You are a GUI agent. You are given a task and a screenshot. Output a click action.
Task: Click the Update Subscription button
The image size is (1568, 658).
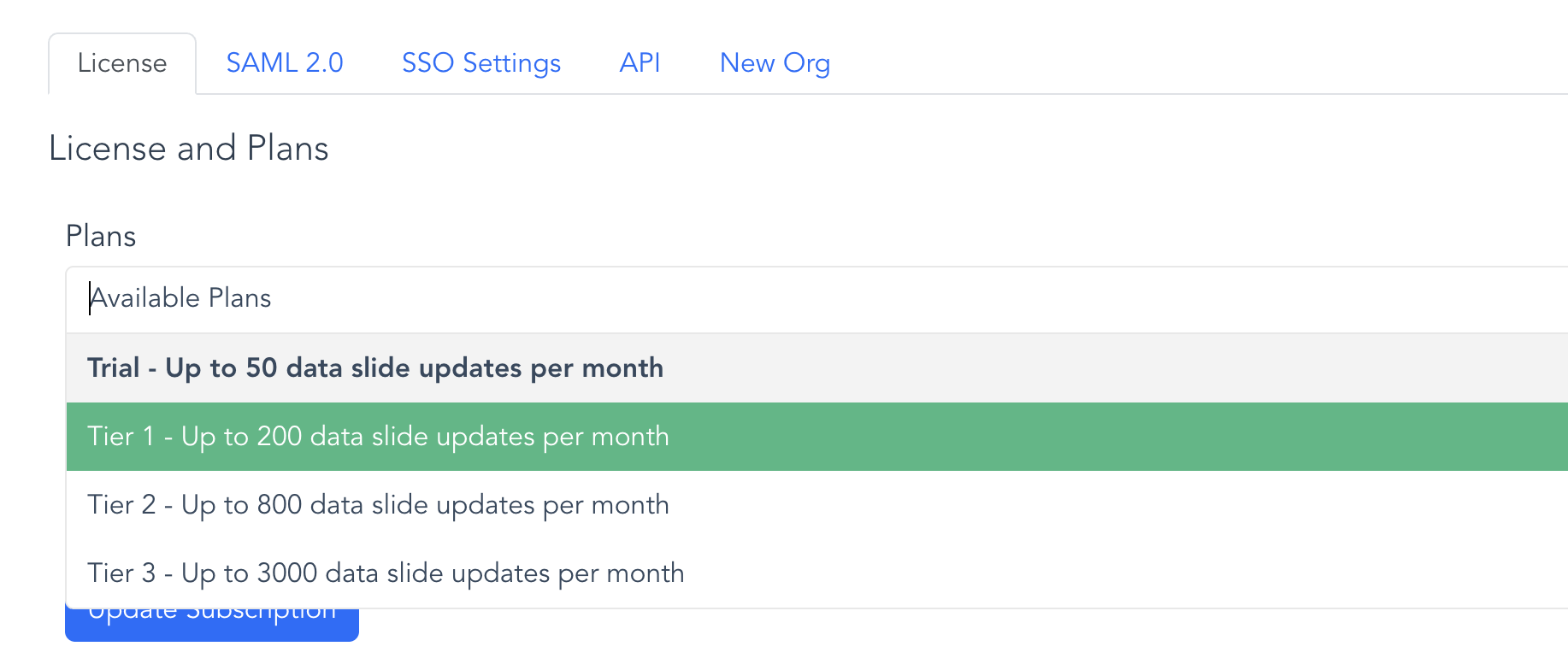tap(212, 625)
